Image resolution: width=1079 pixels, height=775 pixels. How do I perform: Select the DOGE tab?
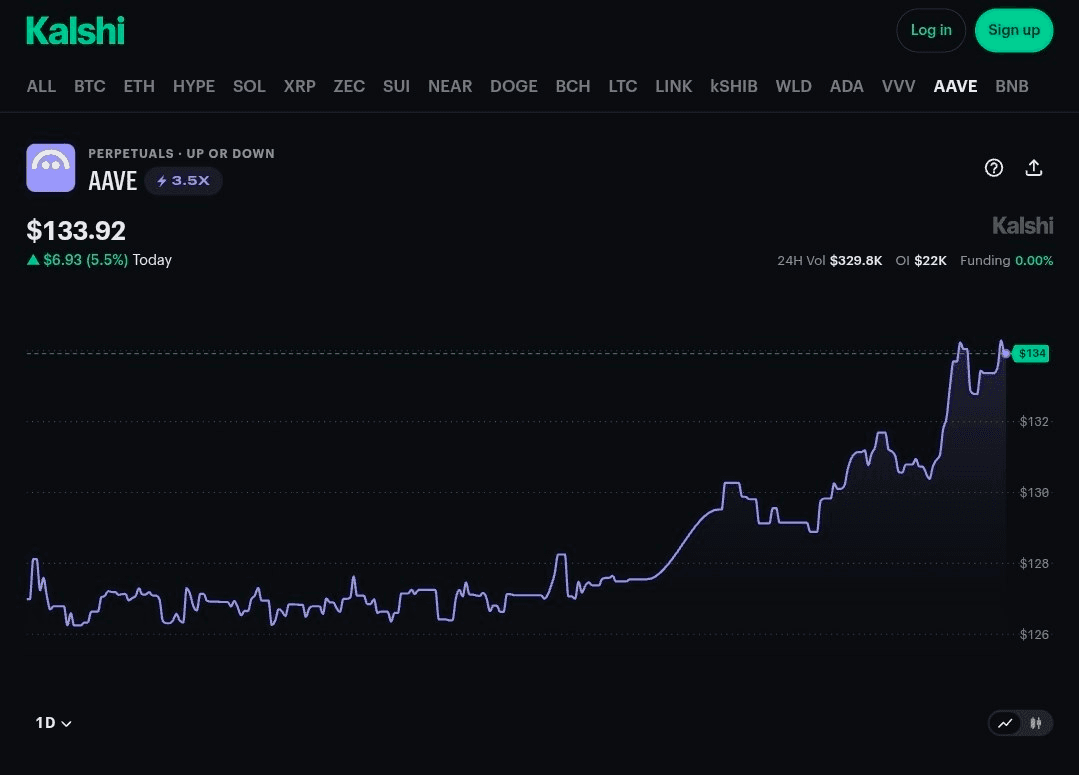(513, 86)
